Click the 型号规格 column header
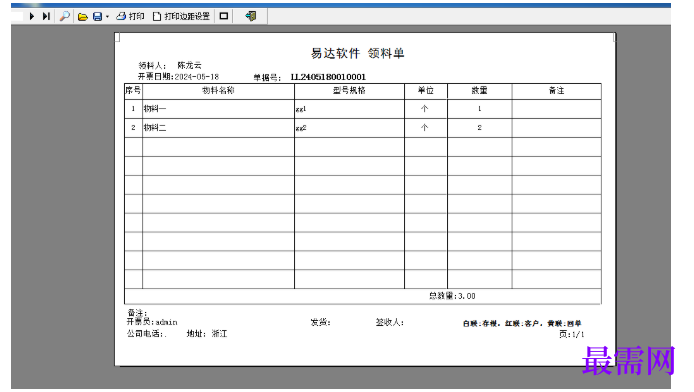Image resolution: width=694 pixels, height=392 pixels. [349, 91]
